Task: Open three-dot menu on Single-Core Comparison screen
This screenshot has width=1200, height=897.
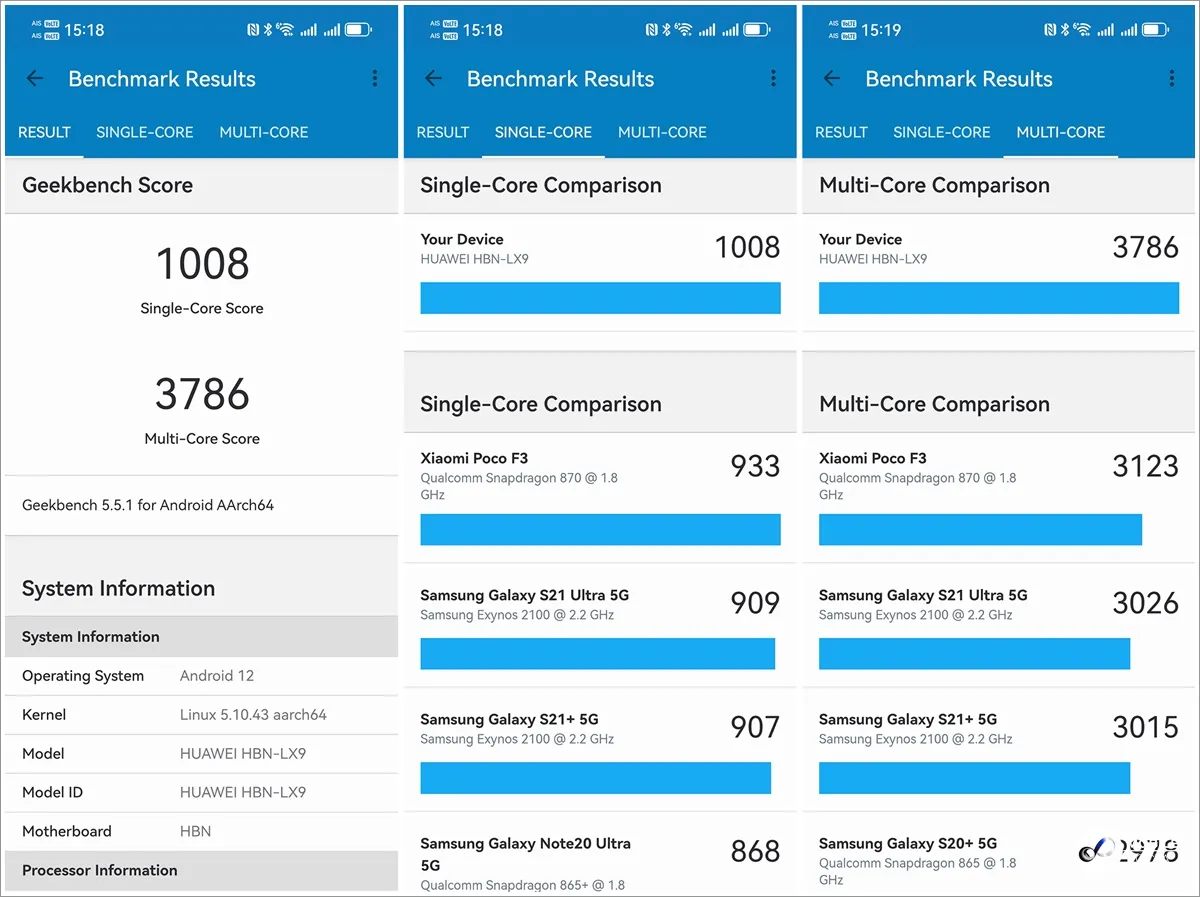Action: [773, 79]
